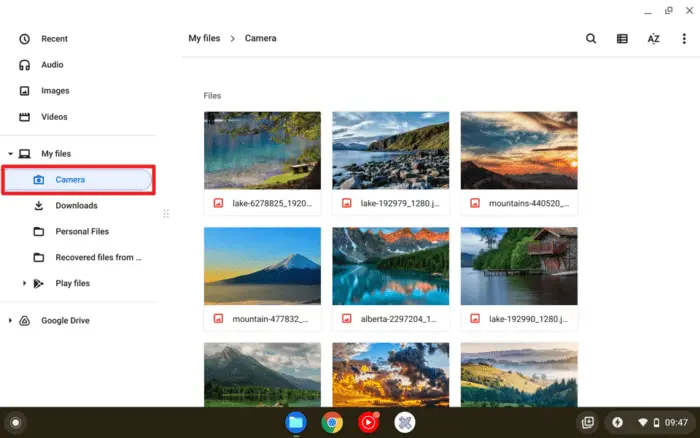700x438 pixels.
Task: Click file name mountain-477832_...
Action: [x=270, y=319]
